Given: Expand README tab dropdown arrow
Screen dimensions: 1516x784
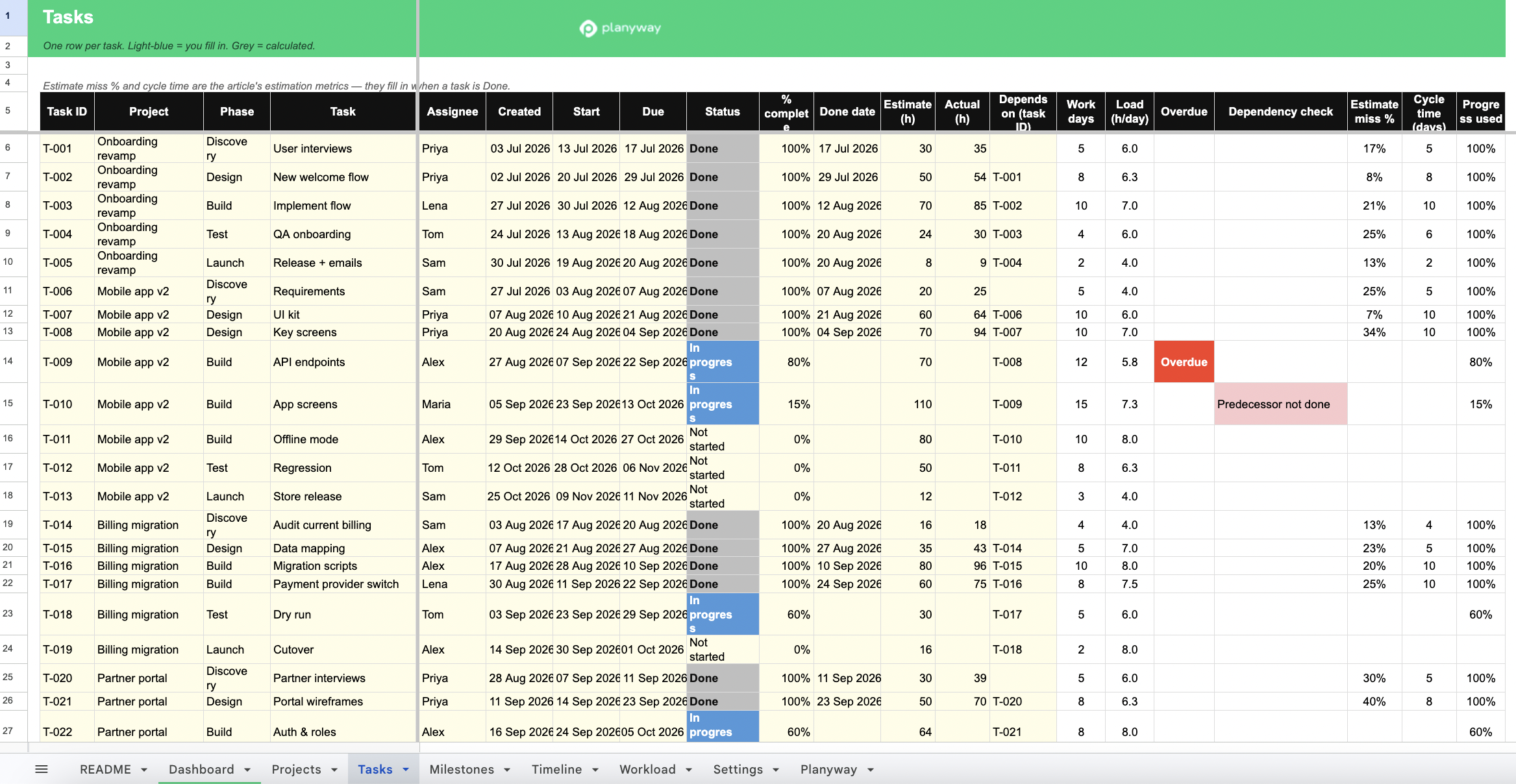Looking at the screenshot, I should click(144, 770).
